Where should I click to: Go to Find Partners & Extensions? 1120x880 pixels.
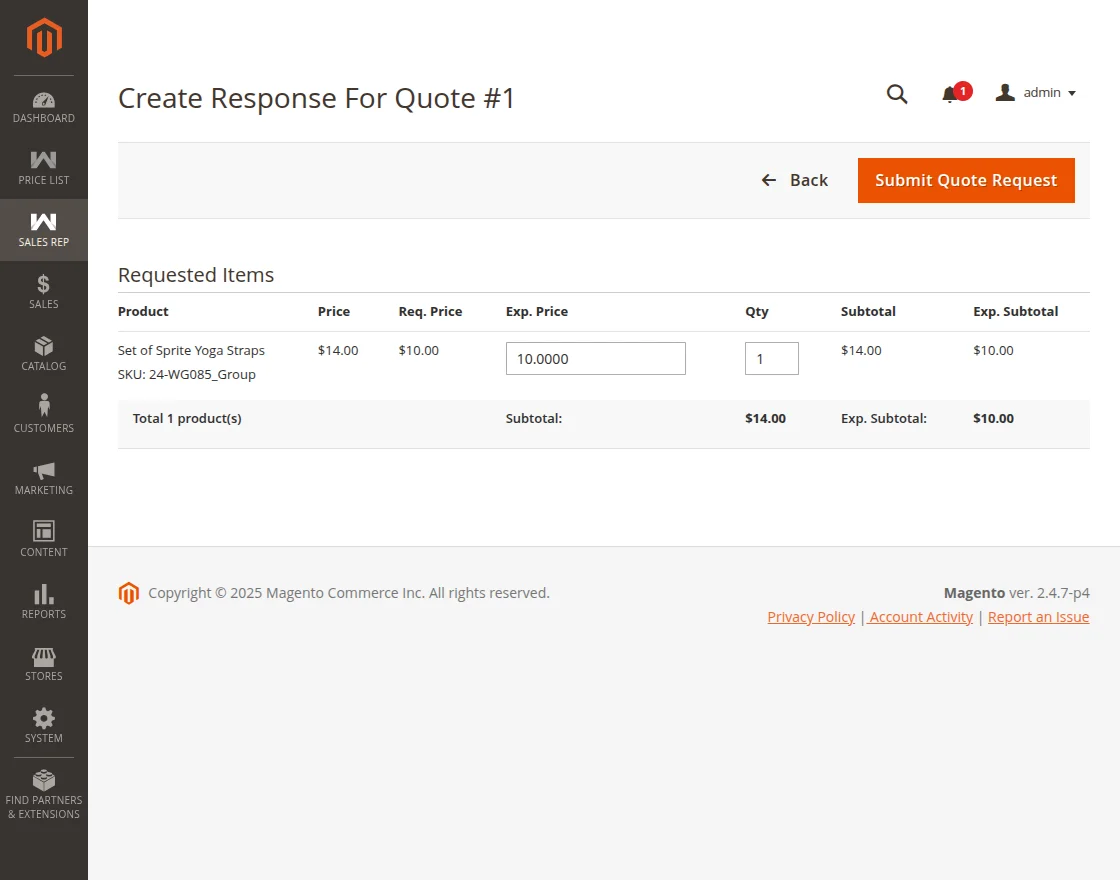coord(44,794)
